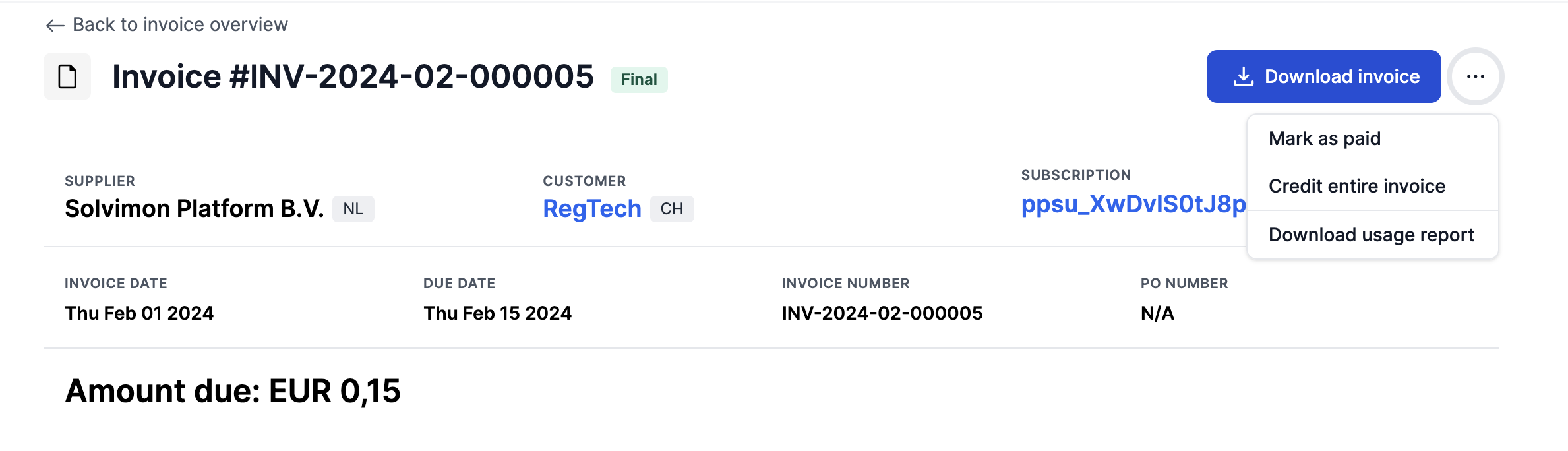The height and width of the screenshot is (451, 1568).
Task: Choose Credit entire invoice
Action: [x=1356, y=186]
